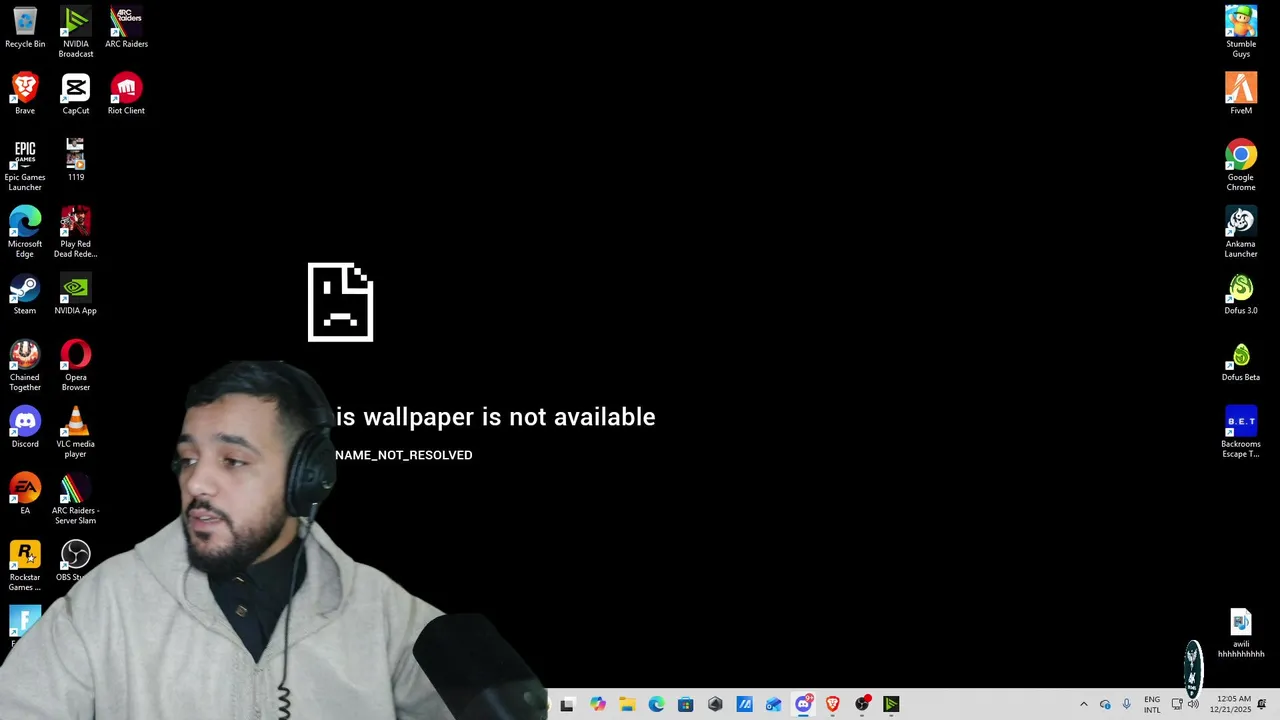This screenshot has width=1280, height=720.
Task: Open Copilot from the taskbar
Action: click(x=597, y=705)
